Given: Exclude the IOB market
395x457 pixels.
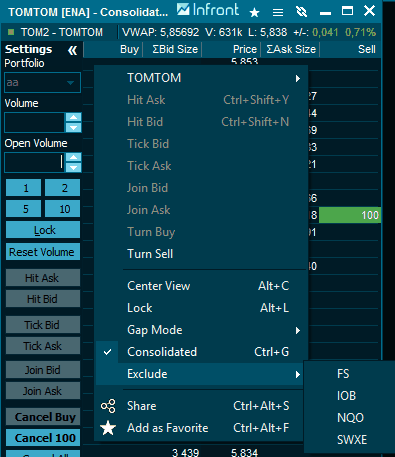Looking at the screenshot, I should tap(346, 396).
